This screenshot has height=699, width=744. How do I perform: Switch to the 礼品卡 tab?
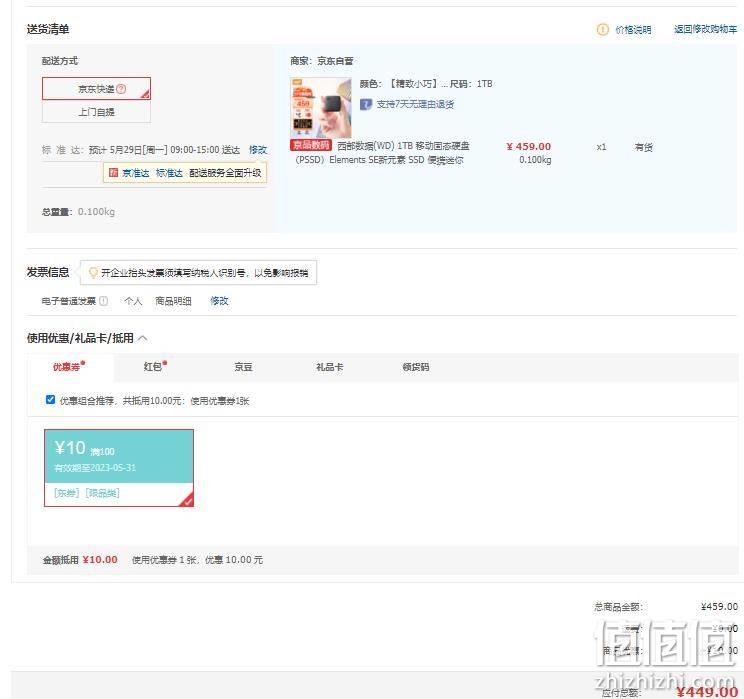pos(330,367)
